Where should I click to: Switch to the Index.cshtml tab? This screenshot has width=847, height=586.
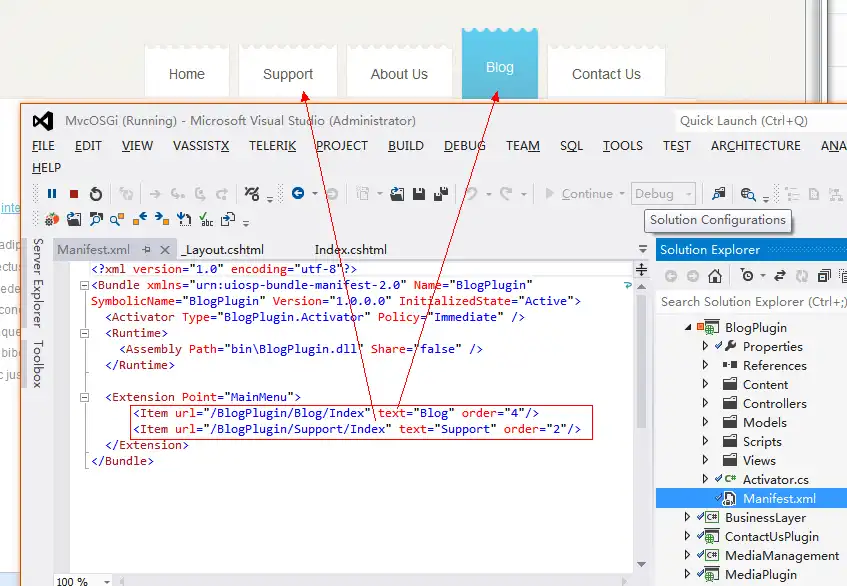[x=351, y=250]
